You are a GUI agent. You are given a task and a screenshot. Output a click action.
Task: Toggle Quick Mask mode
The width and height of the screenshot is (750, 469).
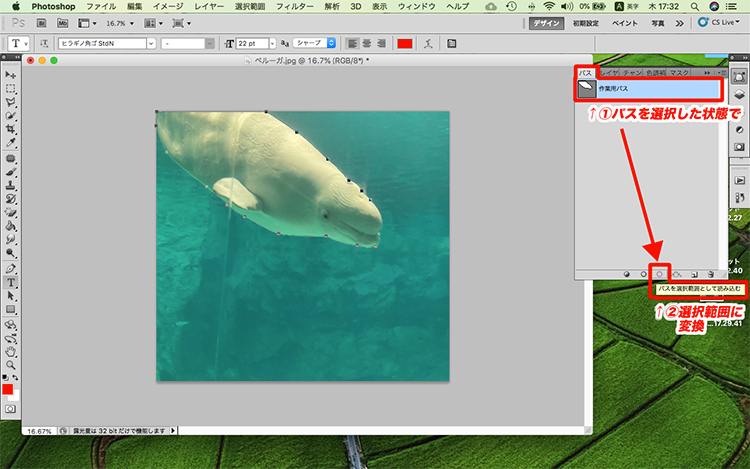click(11, 409)
